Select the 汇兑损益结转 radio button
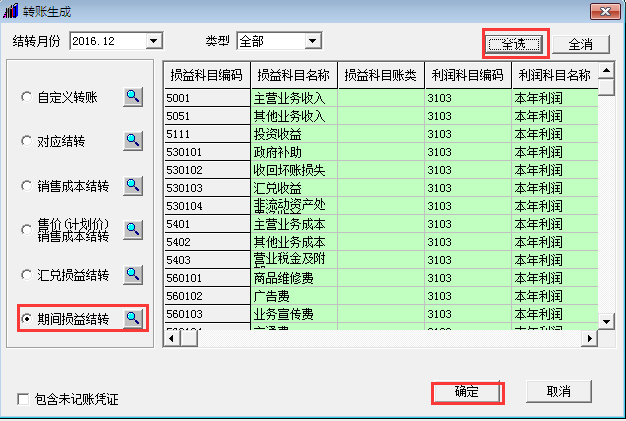Image resolution: width=626 pixels, height=421 pixels. [x=26, y=274]
